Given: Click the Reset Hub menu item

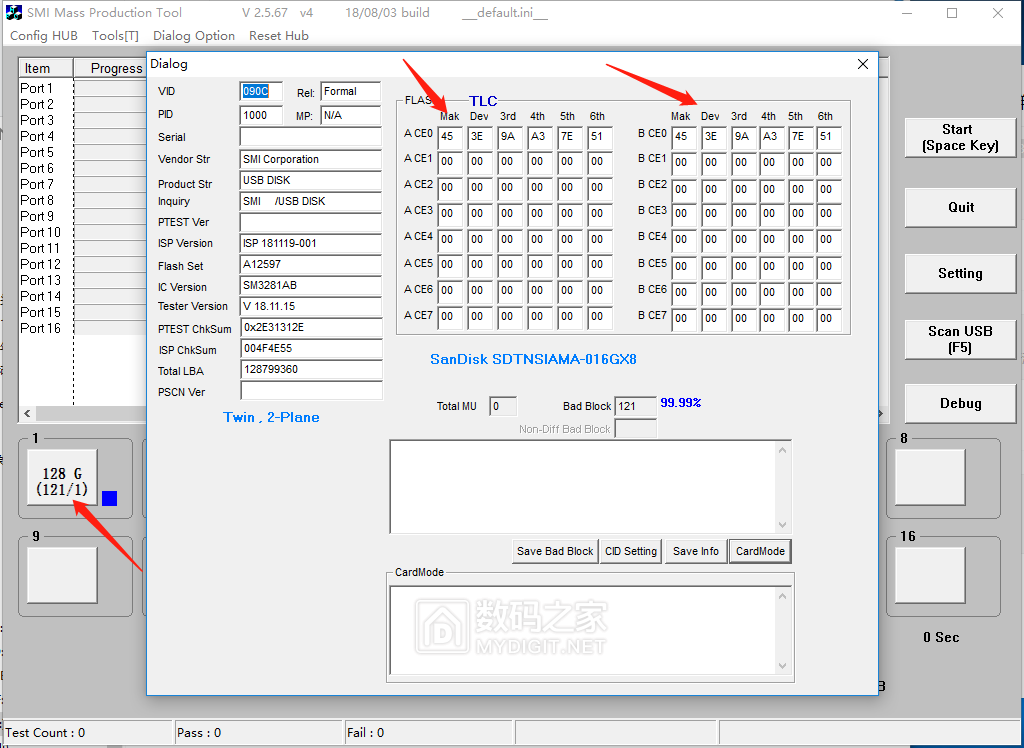Looking at the screenshot, I should [279, 36].
